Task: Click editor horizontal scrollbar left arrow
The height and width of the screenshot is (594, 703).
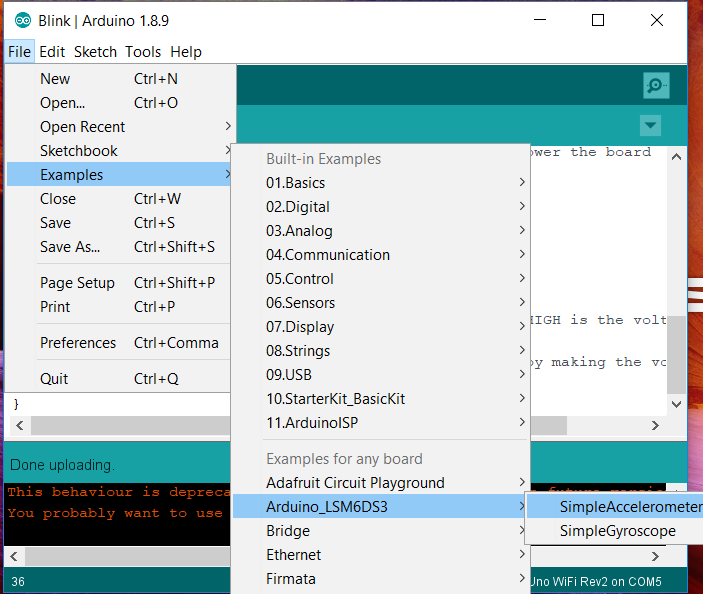Action: 19,425
